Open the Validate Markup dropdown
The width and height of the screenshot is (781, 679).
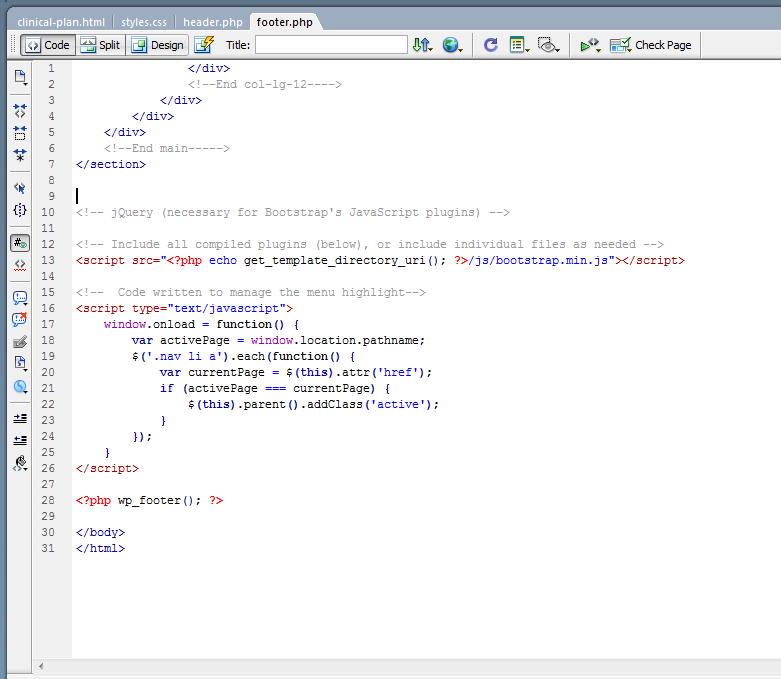(591, 45)
